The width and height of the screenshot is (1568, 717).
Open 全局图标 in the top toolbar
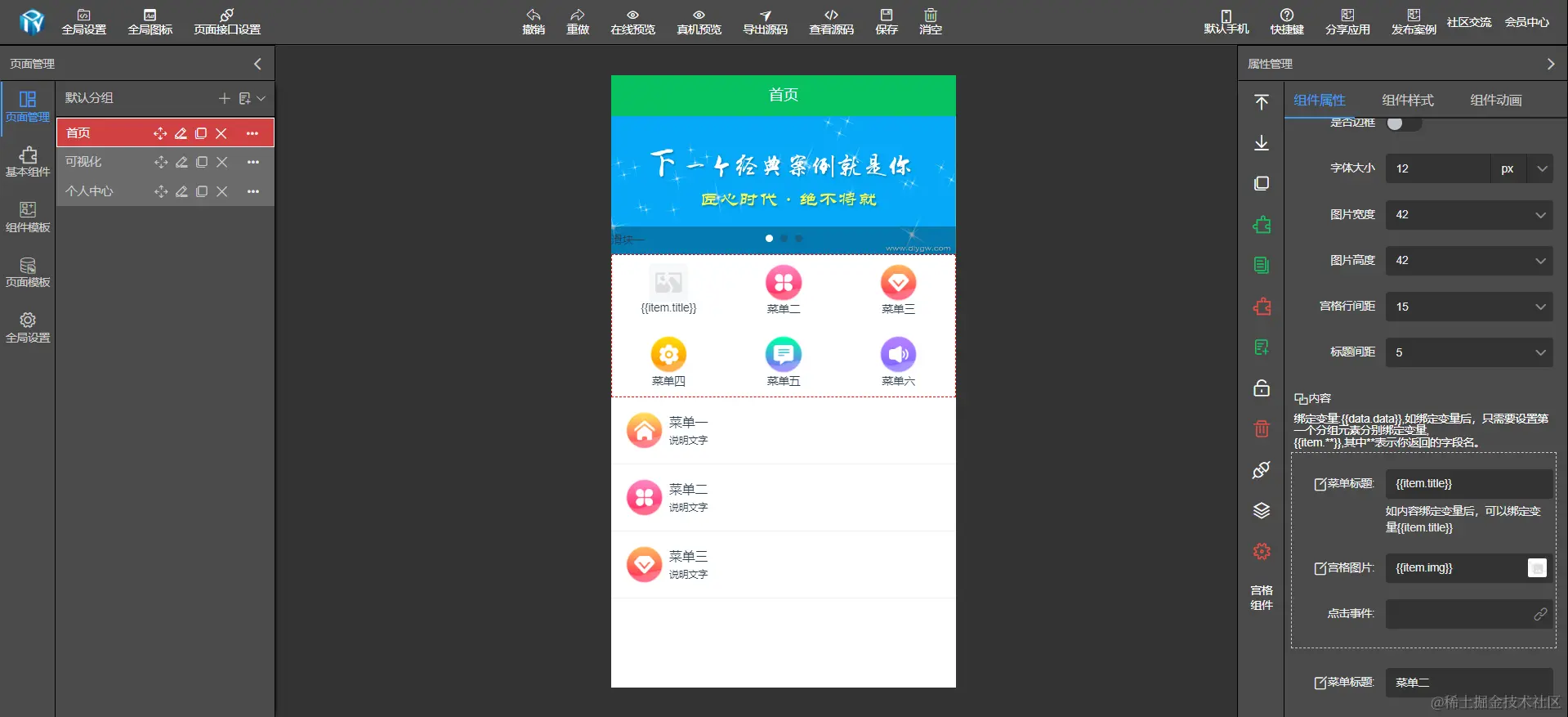[150, 22]
